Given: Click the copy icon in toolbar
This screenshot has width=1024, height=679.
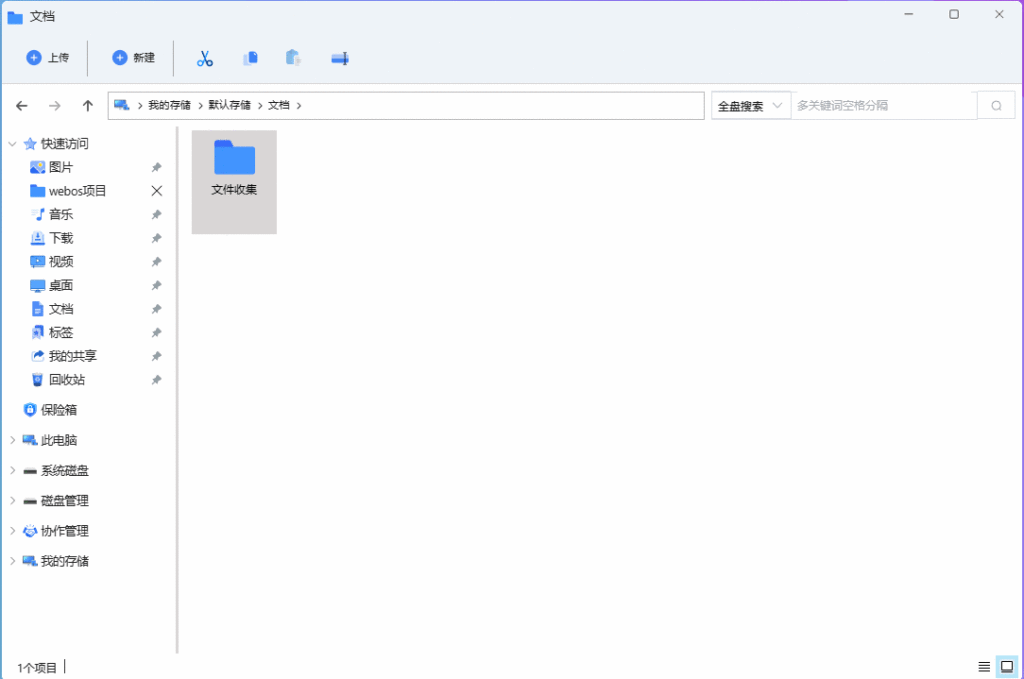Looking at the screenshot, I should tap(250, 59).
